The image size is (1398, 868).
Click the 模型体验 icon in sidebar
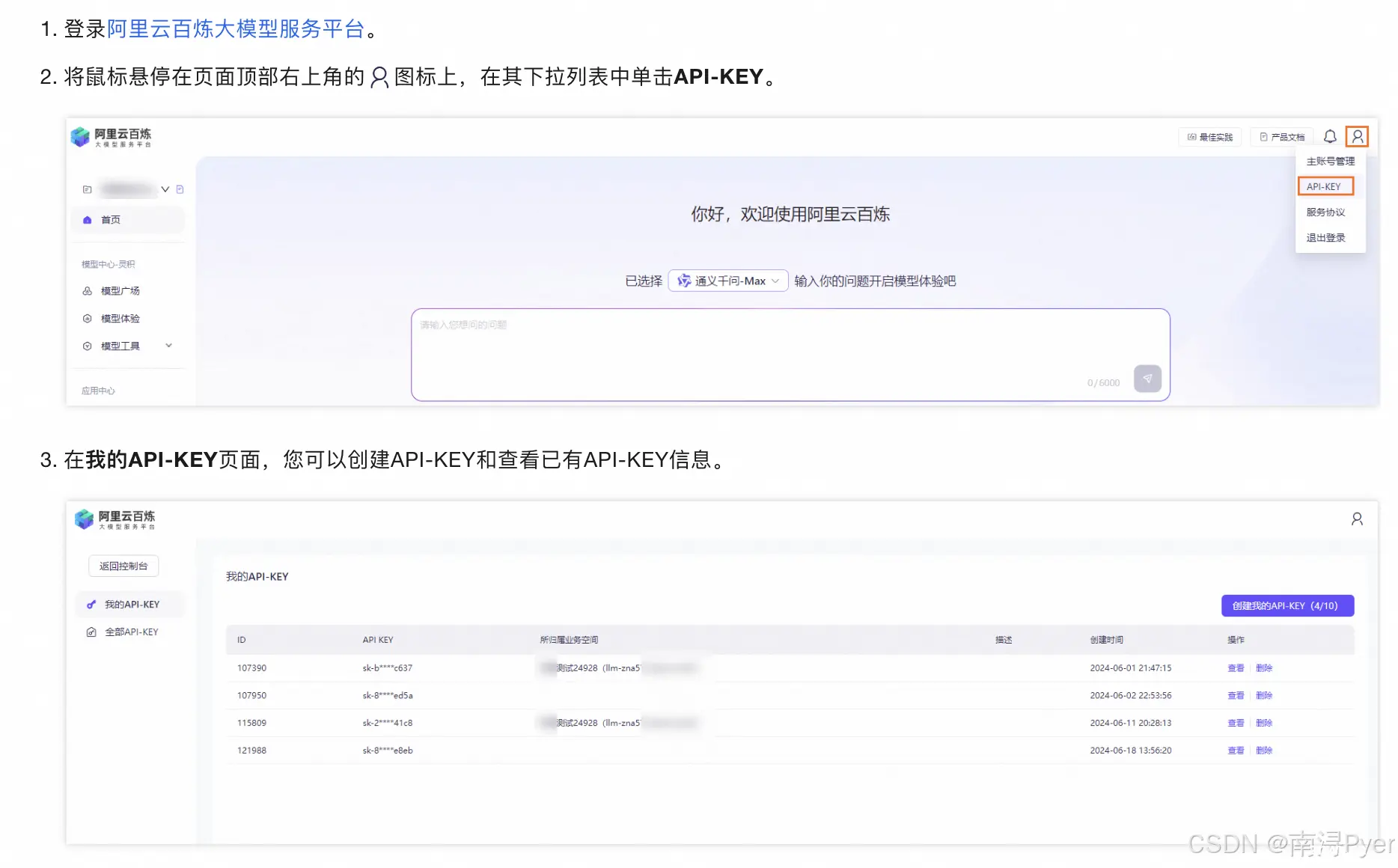(x=87, y=318)
